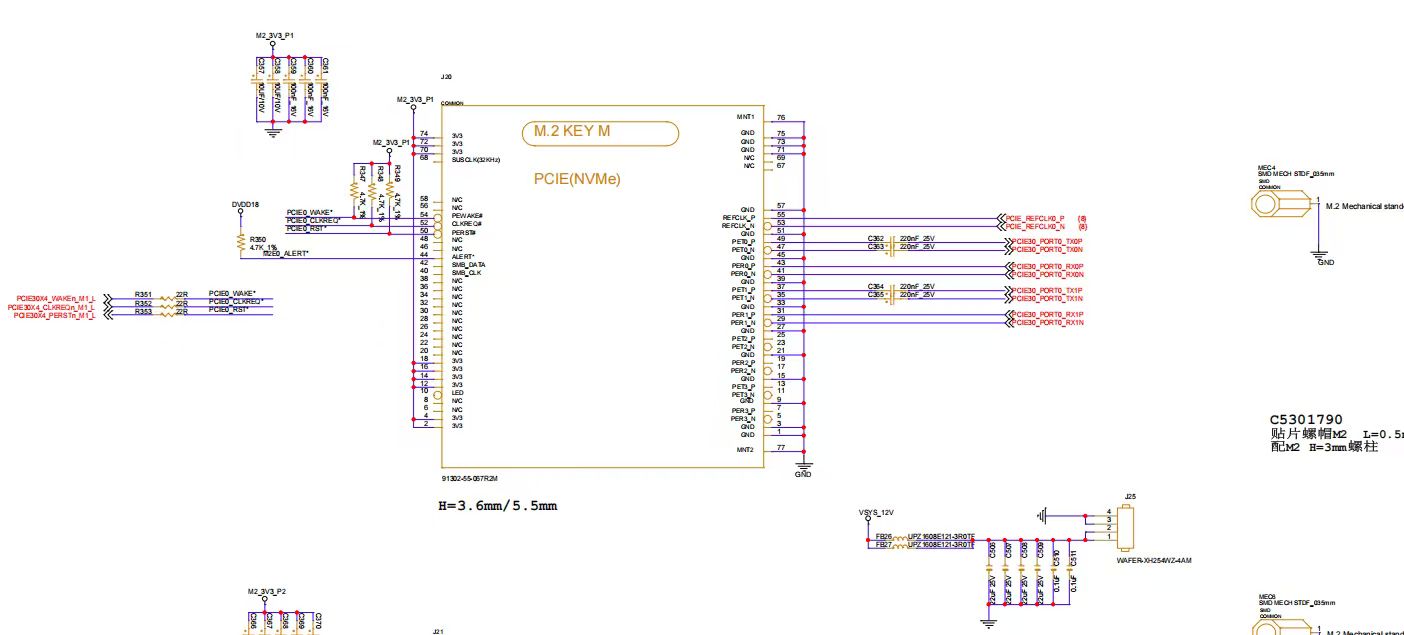
Task: Select the FB26 ferrite bead symbol
Action: [x=899, y=538]
